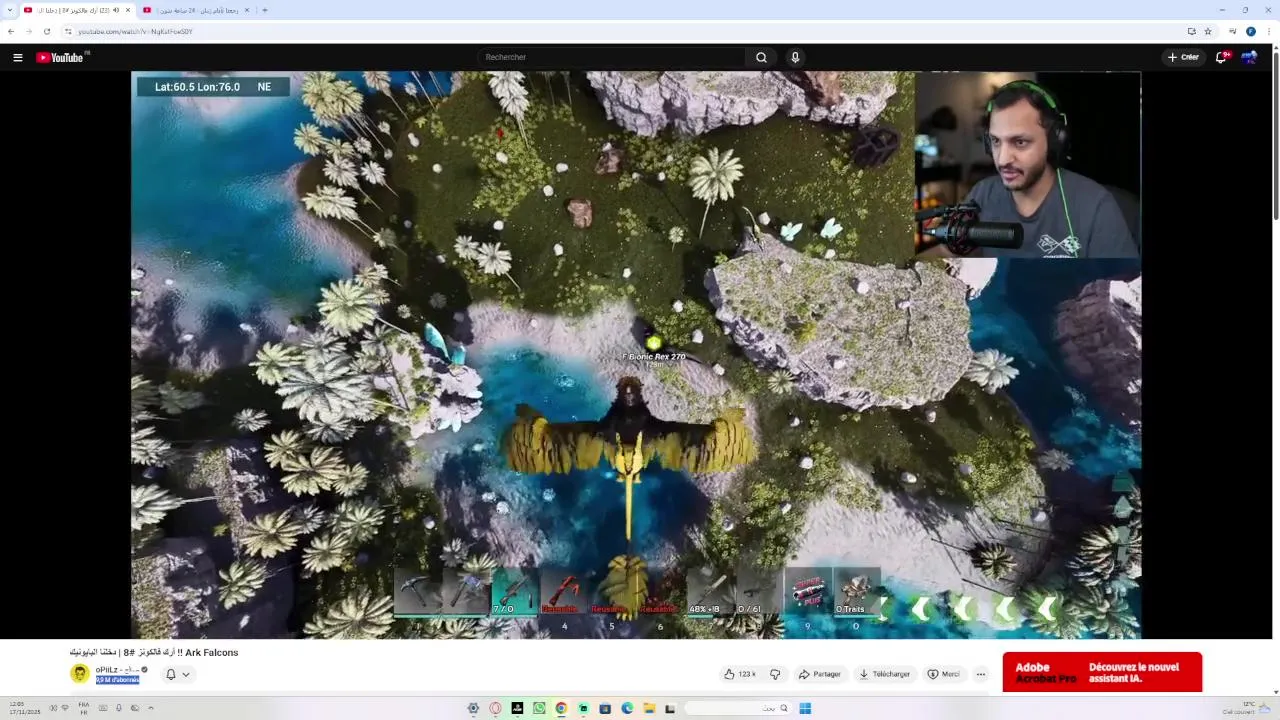Image resolution: width=1280 pixels, height=720 pixels.
Task: Open Settings gear in taskbar
Action: [x=473, y=708]
